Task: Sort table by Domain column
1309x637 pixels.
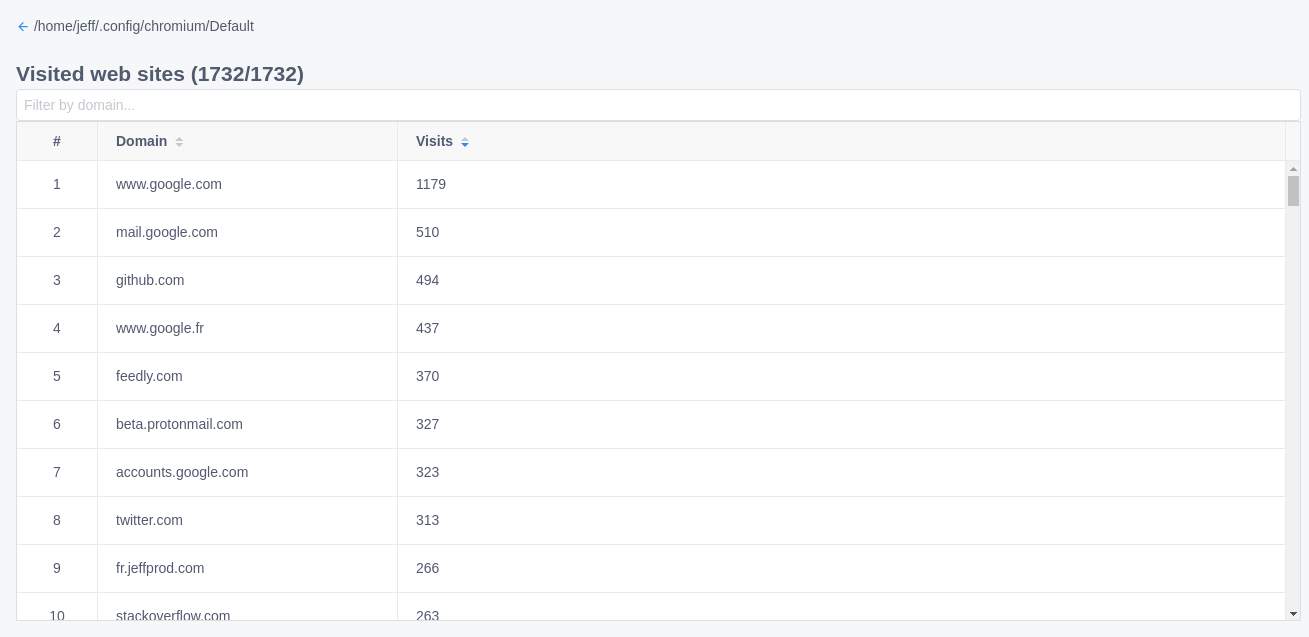Action: pyautogui.click(x=179, y=142)
